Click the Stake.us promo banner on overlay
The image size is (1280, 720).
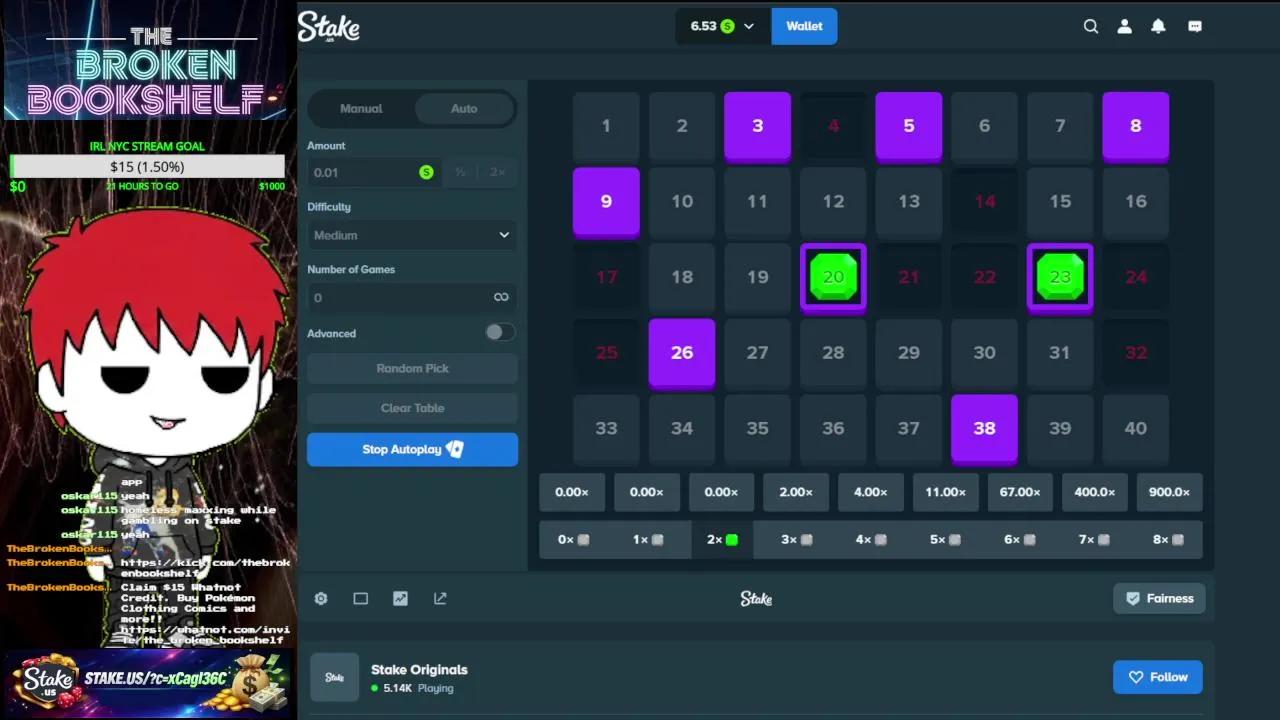click(147, 683)
